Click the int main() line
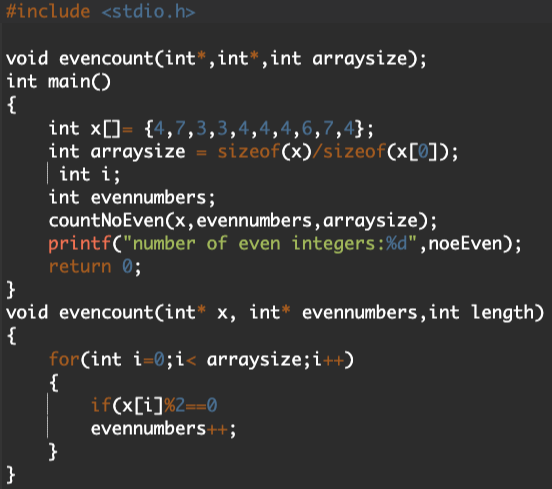 pos(58,82)
